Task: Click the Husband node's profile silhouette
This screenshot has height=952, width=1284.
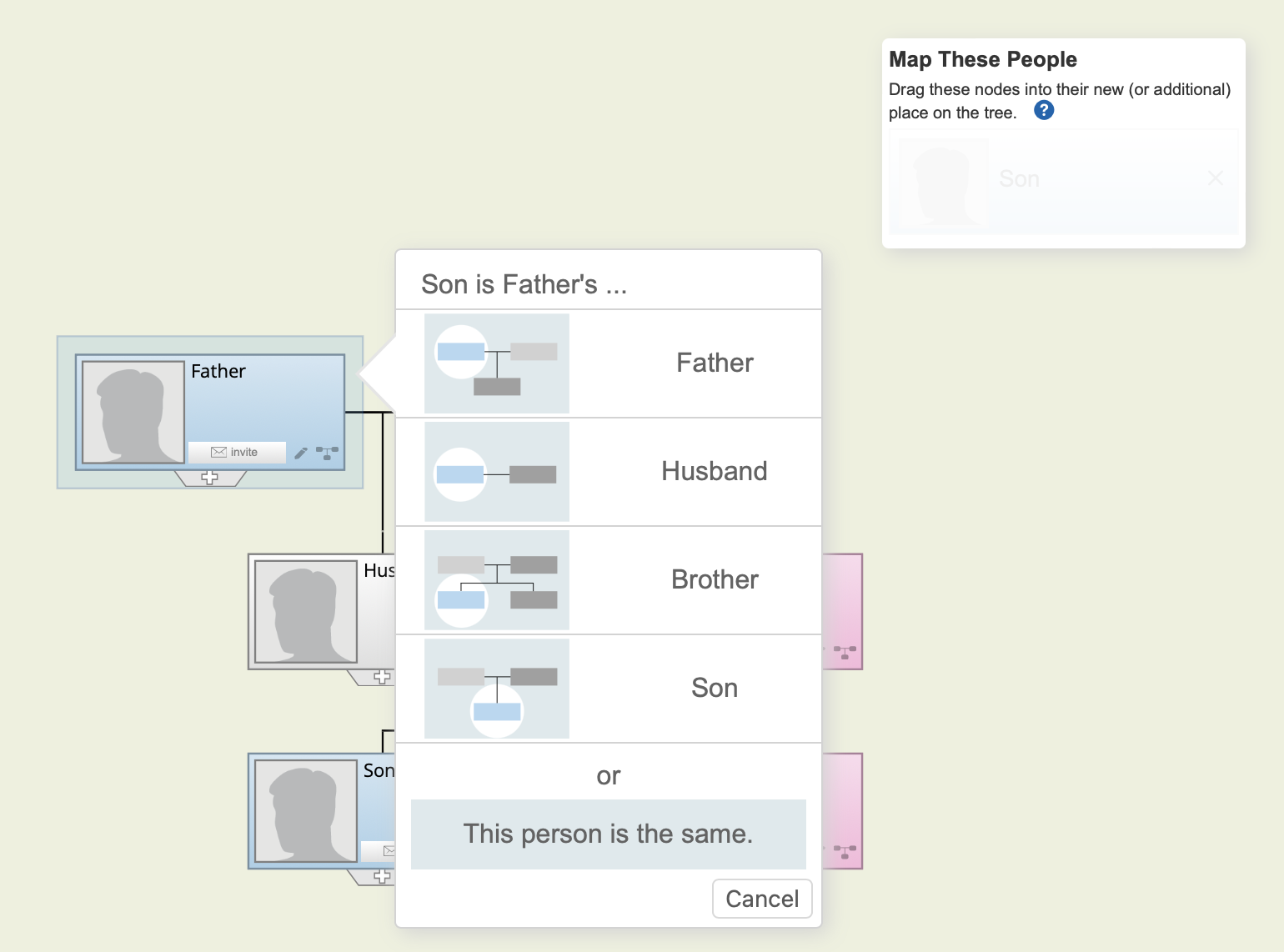Action: (x=305, y=611)
